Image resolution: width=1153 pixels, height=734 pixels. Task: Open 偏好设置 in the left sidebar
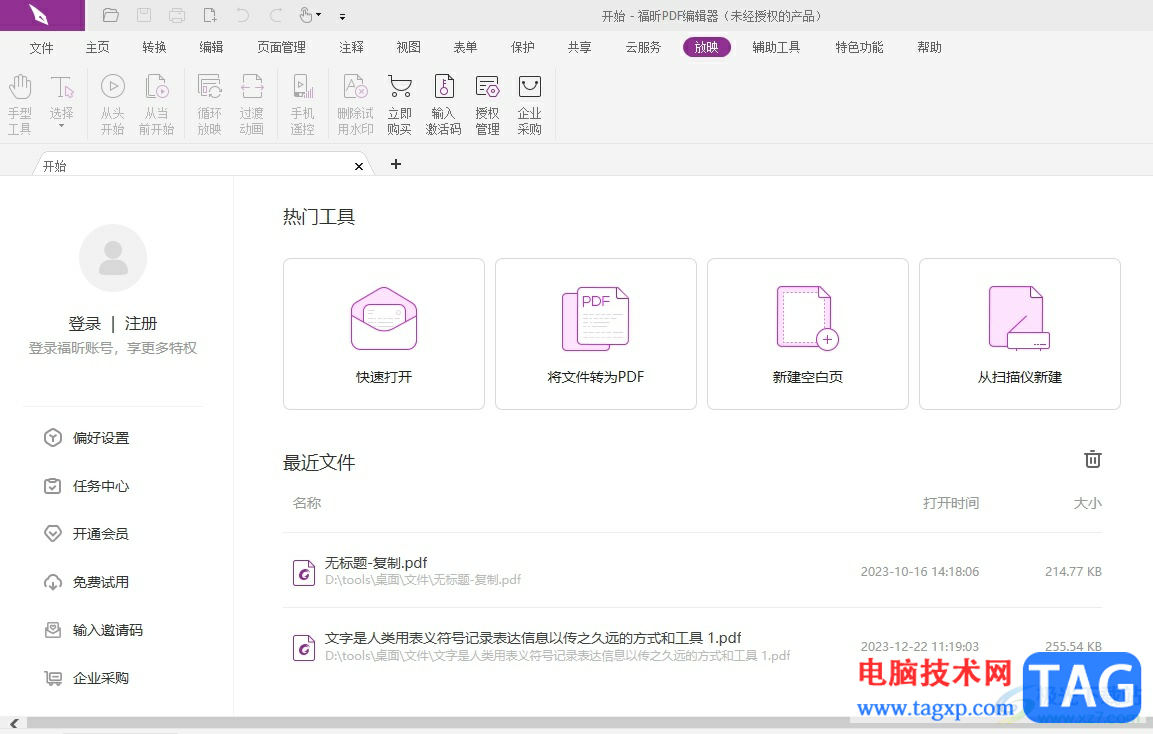[100, 438]
